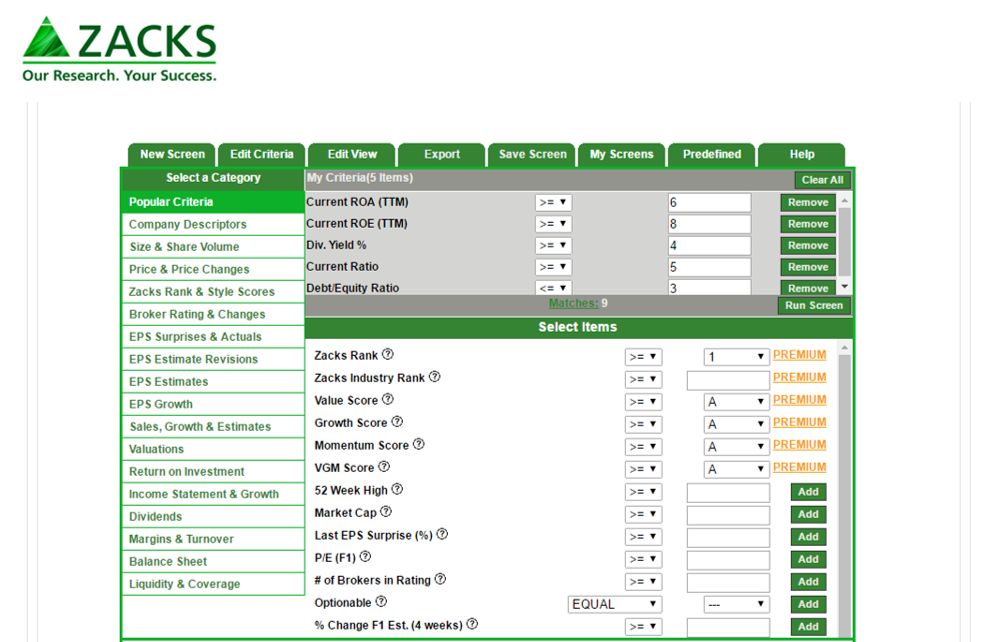The width and height of the screenshot is (995, 642).
Task: Follow the PREMIUM link for Zacks Rank
Action: coord(800,355)
